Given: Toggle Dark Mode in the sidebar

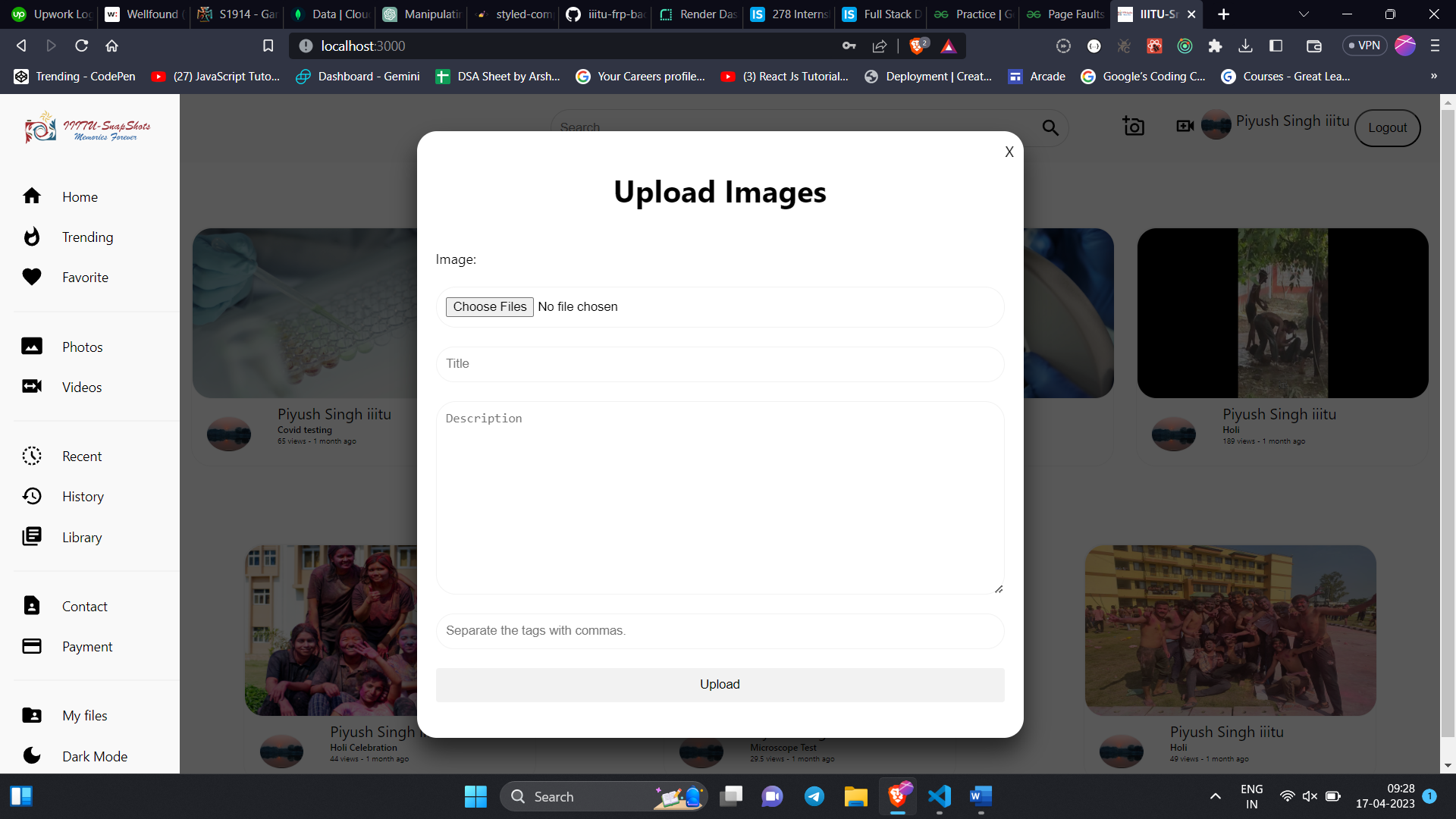Looking at the screenshot, I should [x=94, y=756].
